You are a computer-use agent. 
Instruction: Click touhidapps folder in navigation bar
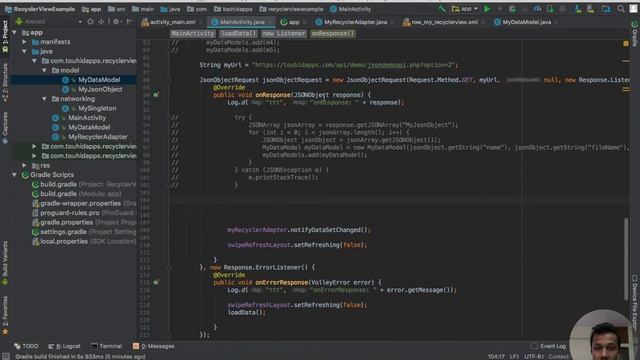click(x=234, y=9)
